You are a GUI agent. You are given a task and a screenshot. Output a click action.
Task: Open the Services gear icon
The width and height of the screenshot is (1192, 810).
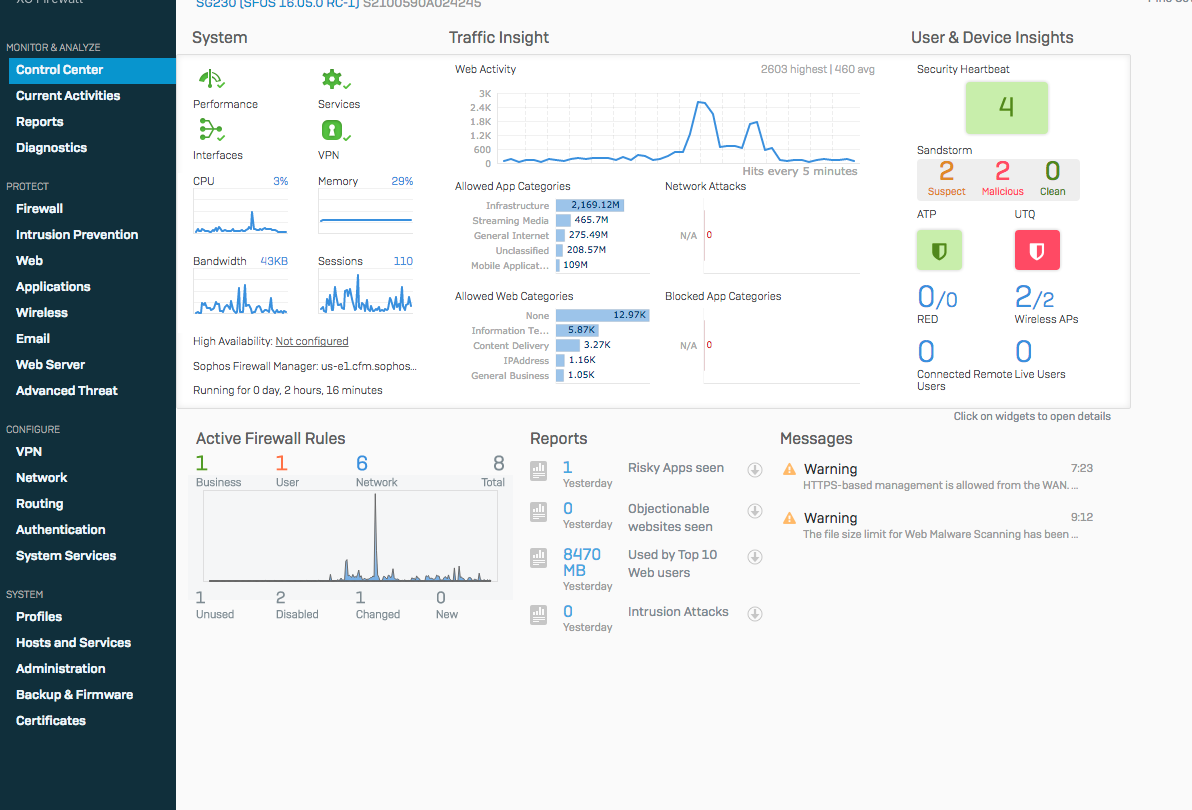point(334,79)
